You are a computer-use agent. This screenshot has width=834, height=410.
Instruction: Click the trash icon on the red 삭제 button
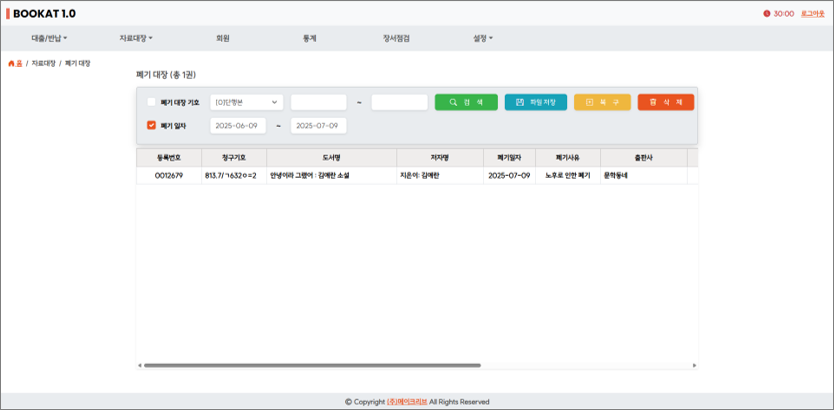coord(653,102)
